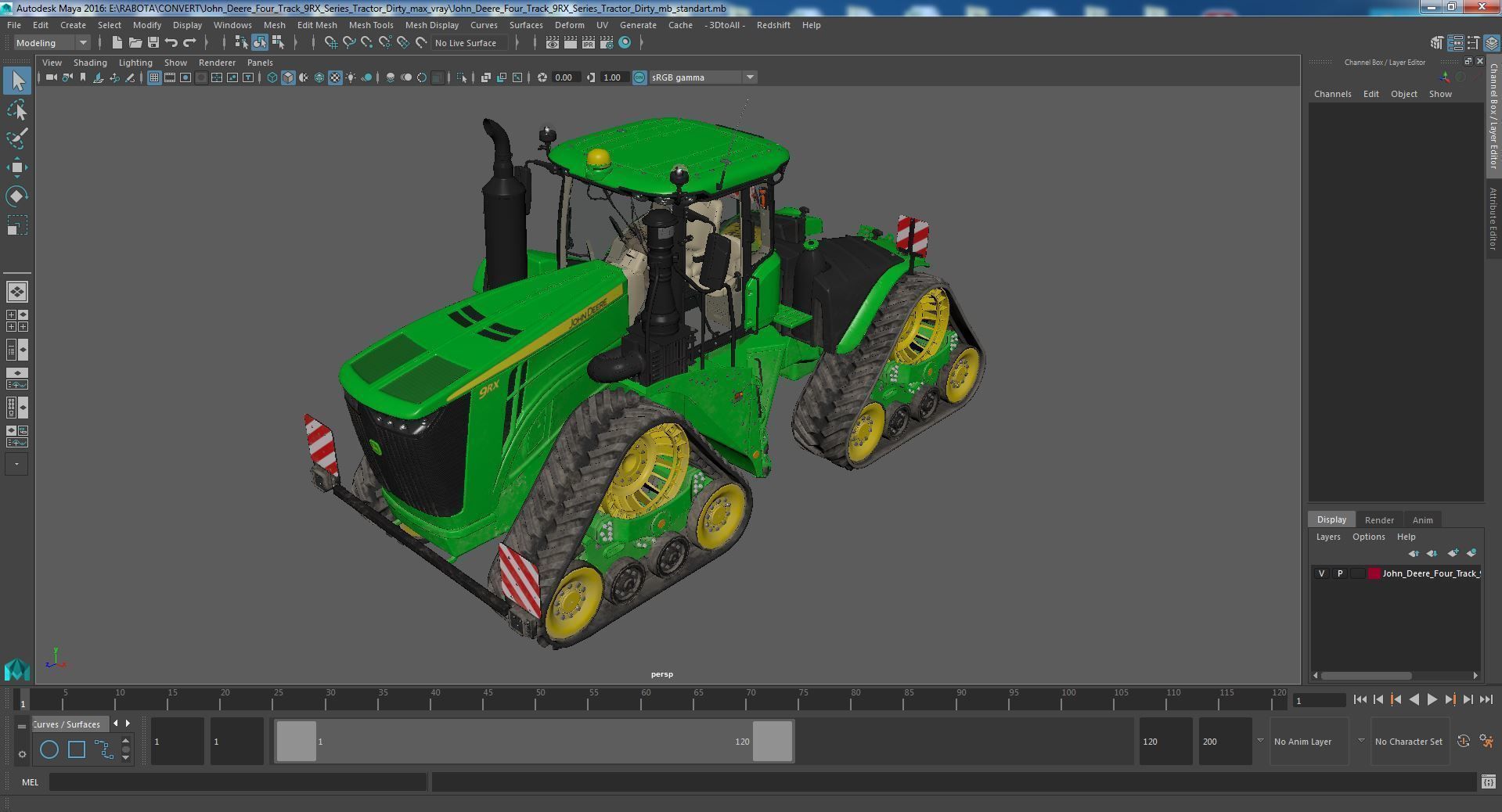Click the Attribute Editor vertical tab
This screenshot has height=812, width=1502.
point(1493,219)
